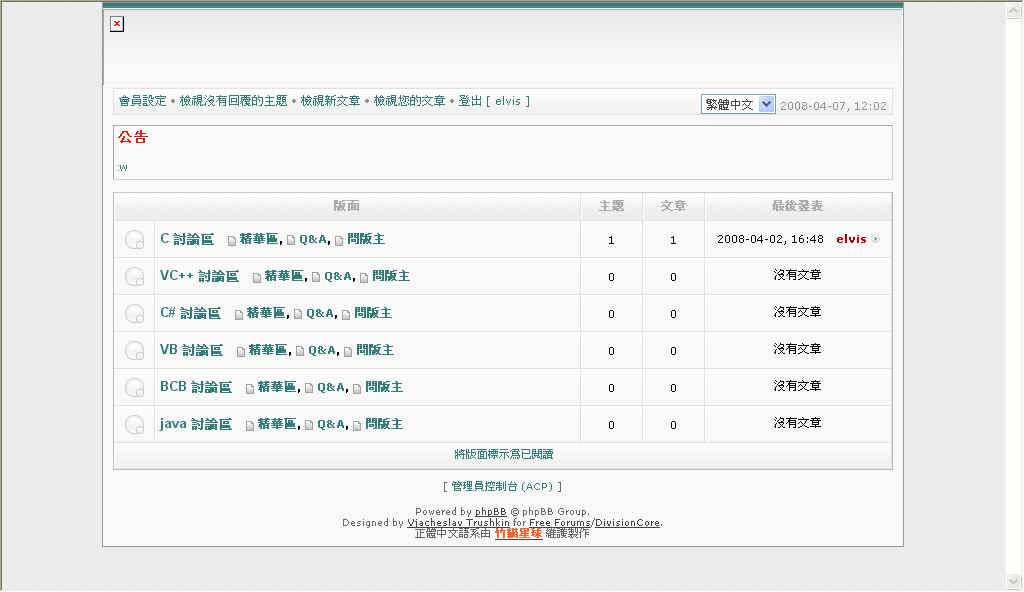This screenshot has width=1024, height=592.
Task: Open the C 討論區 forum
Action: tap(187, 239)
